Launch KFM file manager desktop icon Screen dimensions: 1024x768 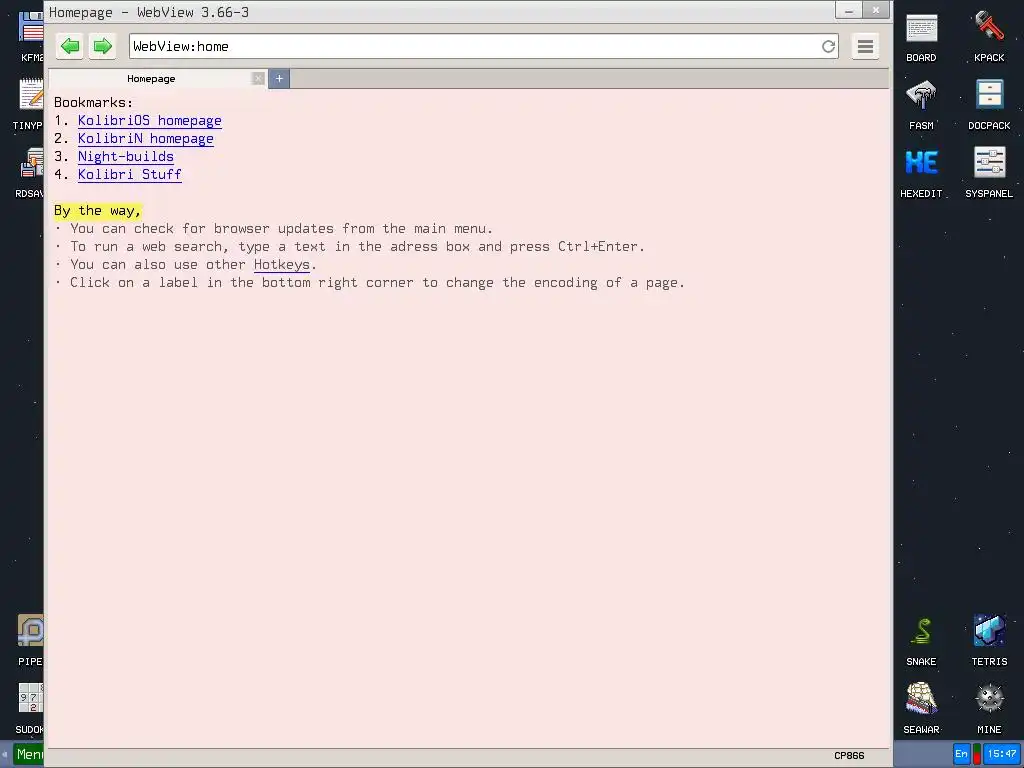(31, 38)
